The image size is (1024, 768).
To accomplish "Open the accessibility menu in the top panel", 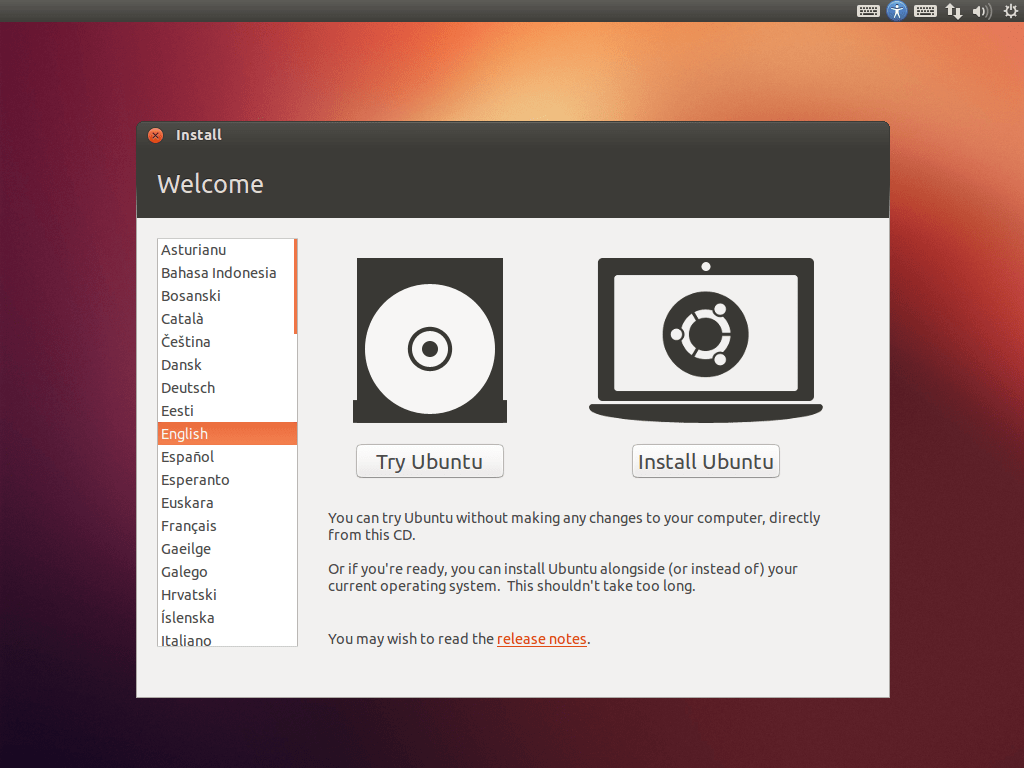I will 897,11.
